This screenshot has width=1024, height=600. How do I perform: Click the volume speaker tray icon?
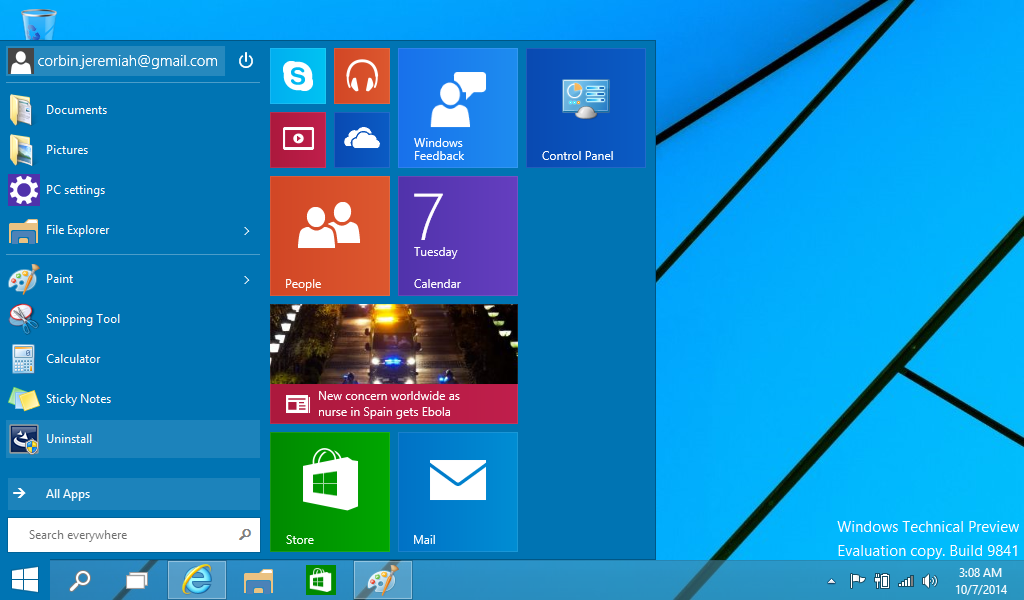tap(929, 580)
